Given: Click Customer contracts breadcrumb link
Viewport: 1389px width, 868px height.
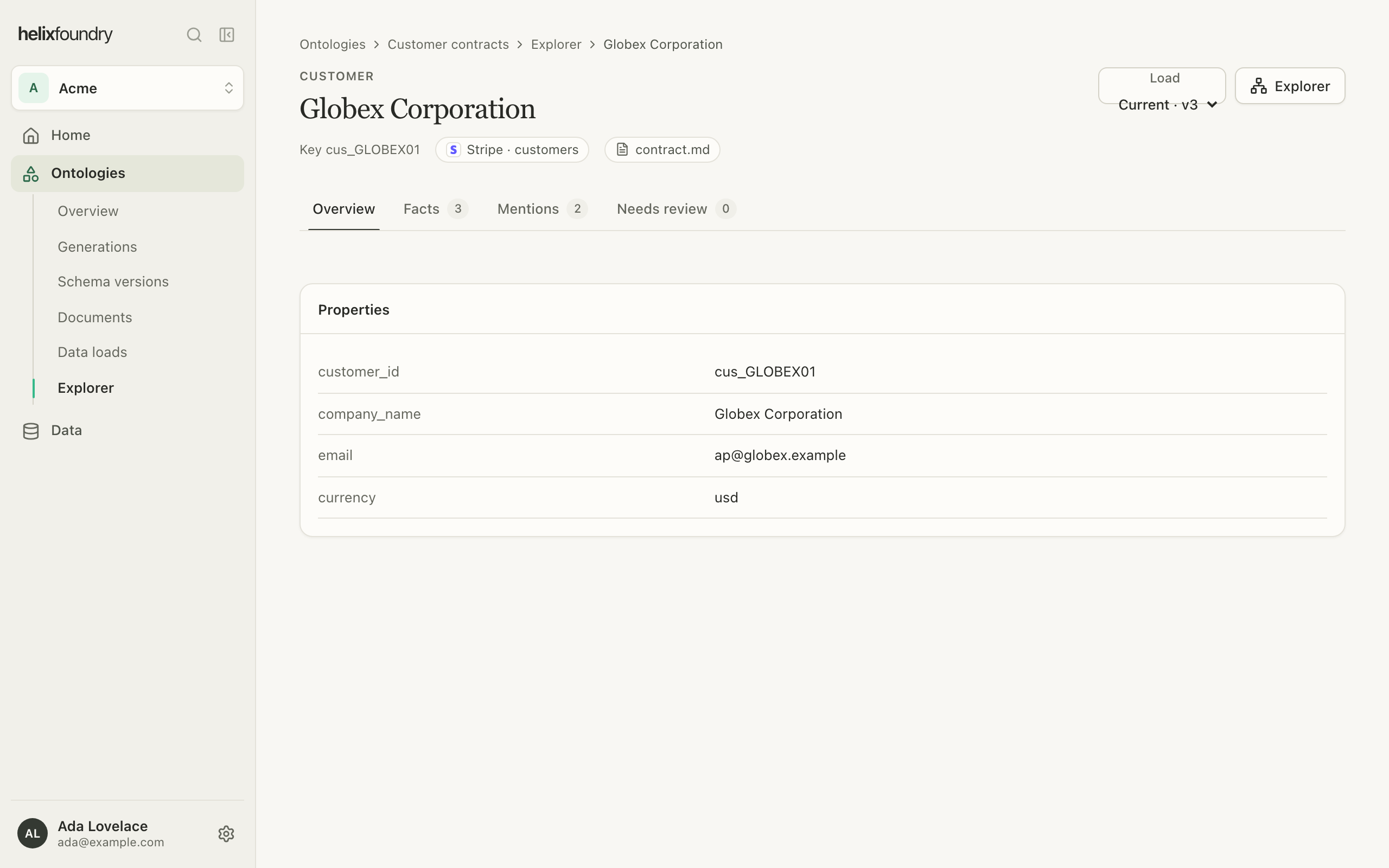Looking at the screenshot, I should (448, 45).
